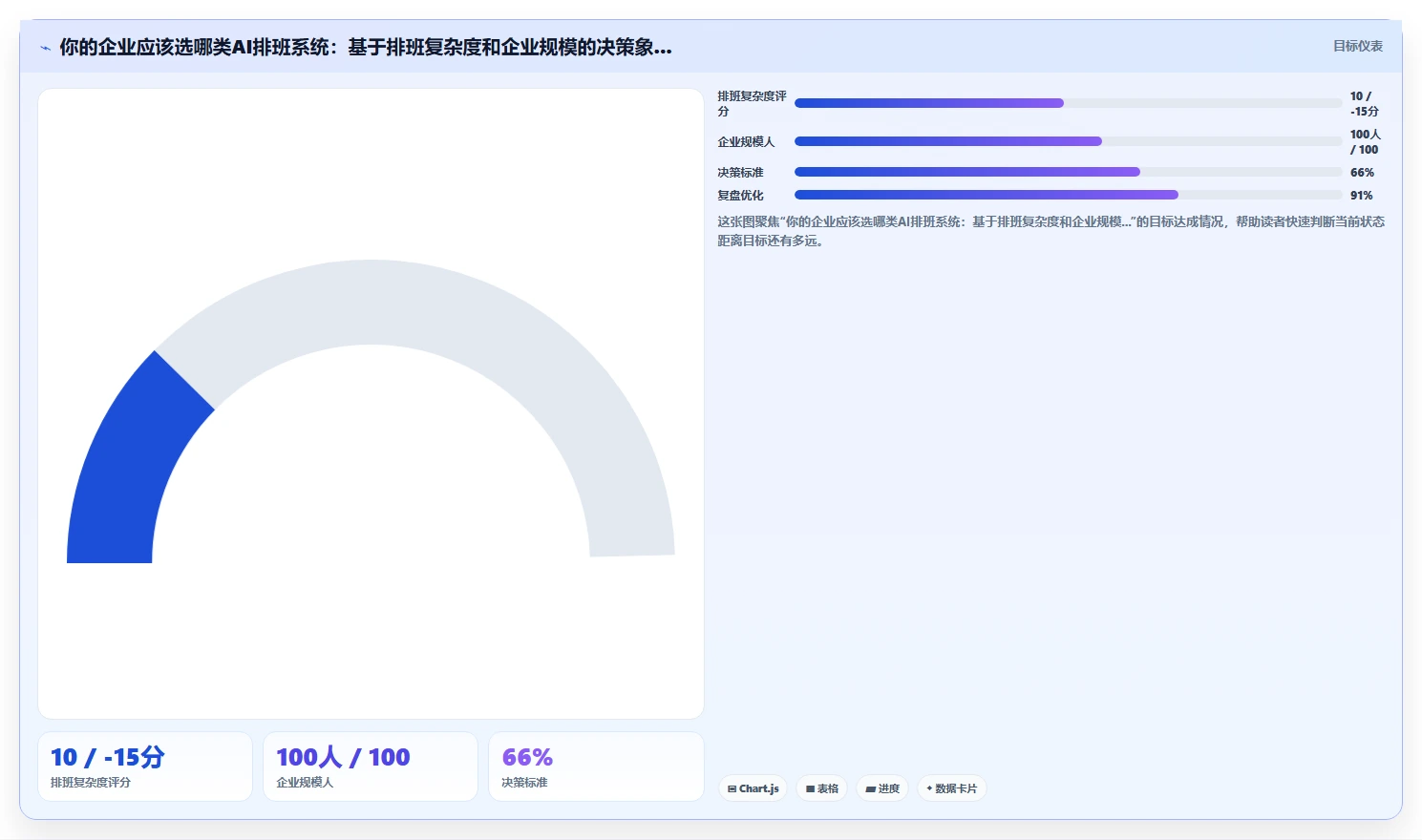Click the 企业规模人 progress bar
Screen dimensions: 1422x840
coord(1068,141)
